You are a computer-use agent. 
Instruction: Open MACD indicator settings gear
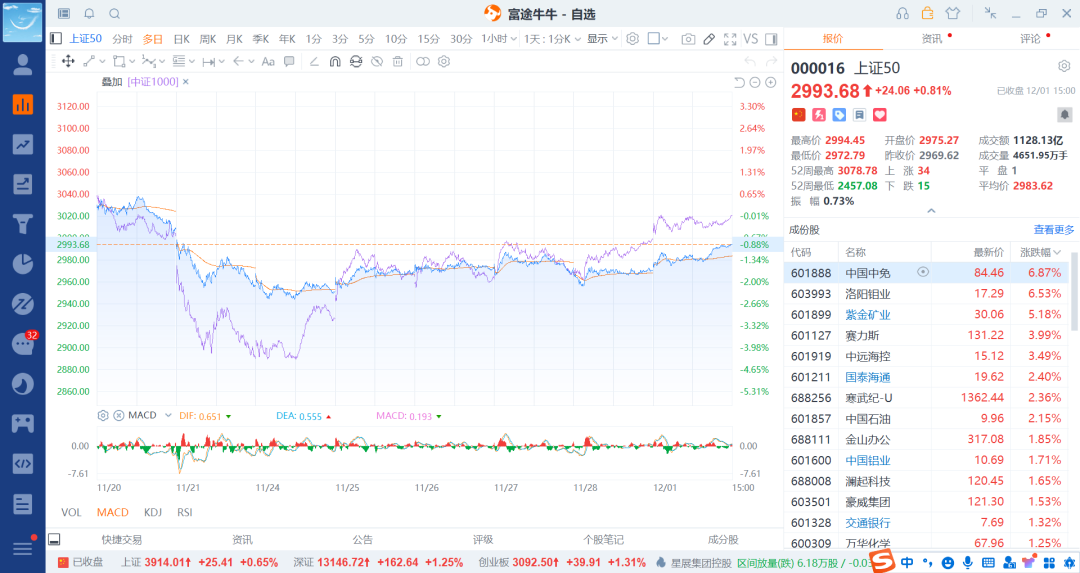click(103, 415)
